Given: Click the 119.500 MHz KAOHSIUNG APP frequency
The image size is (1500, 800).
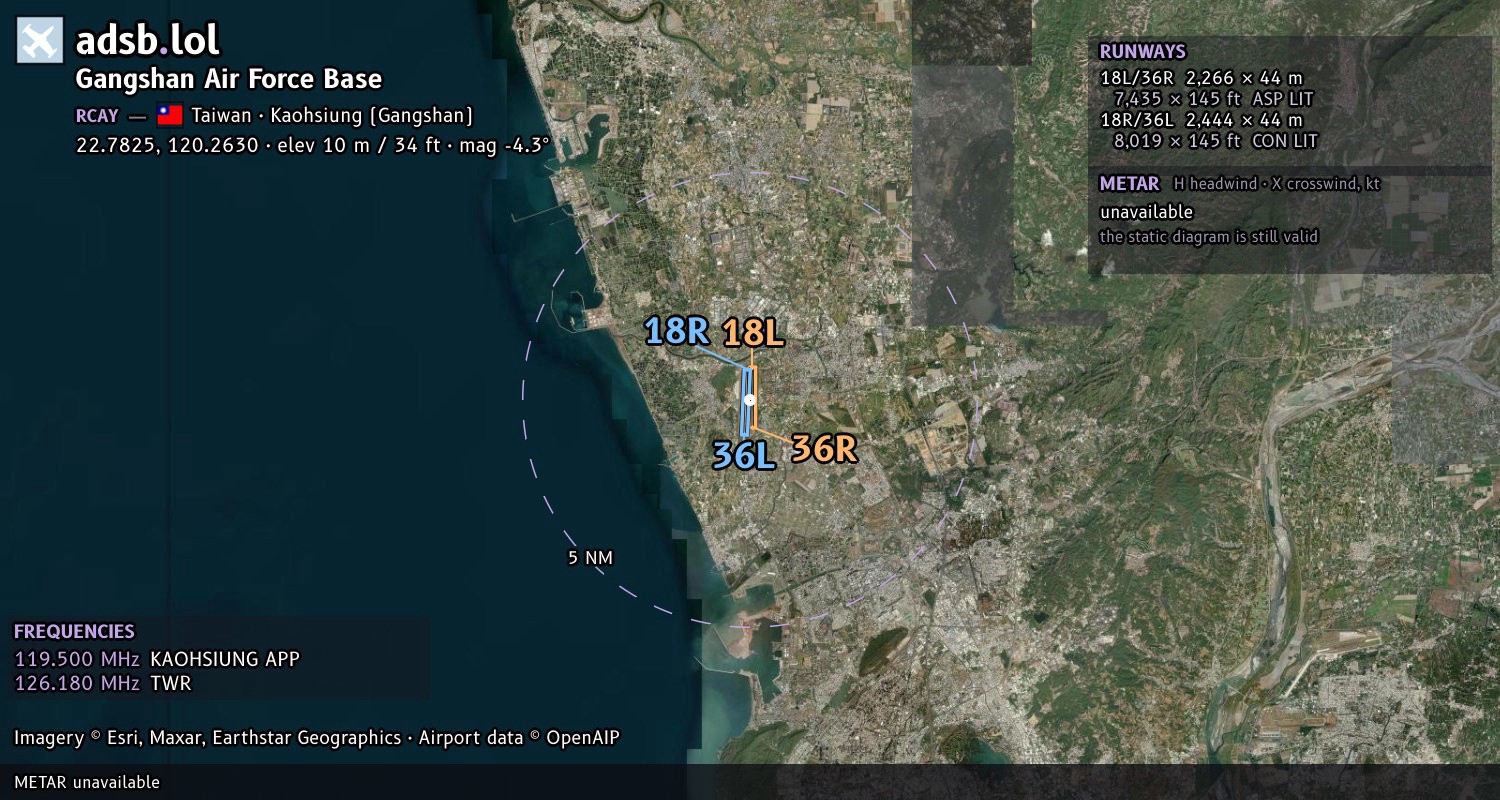Looking at the screenshot, I should point(157,659).
